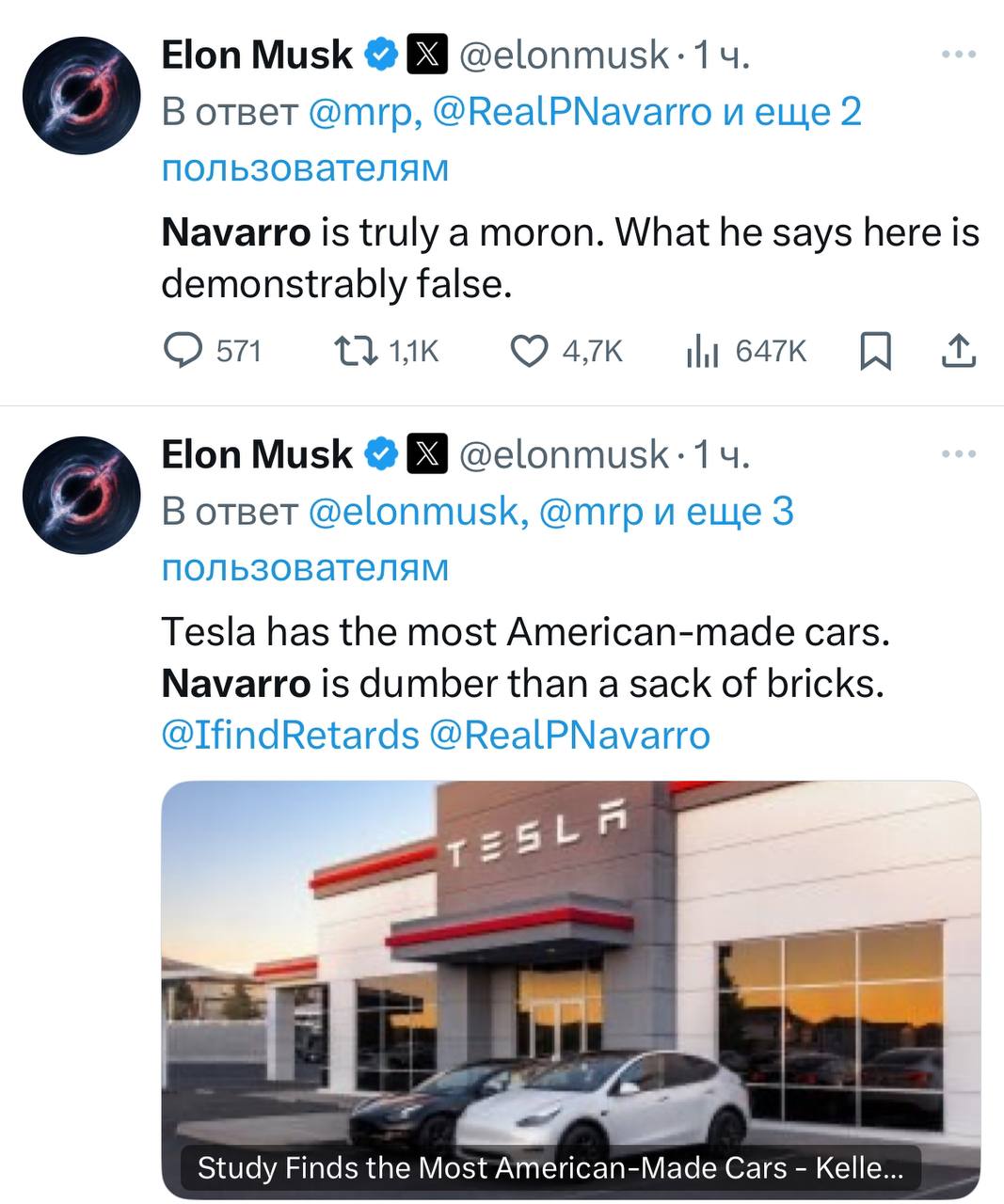Like the first tweet with heart icon
Screen dimensions: 1004x1204
530,351
